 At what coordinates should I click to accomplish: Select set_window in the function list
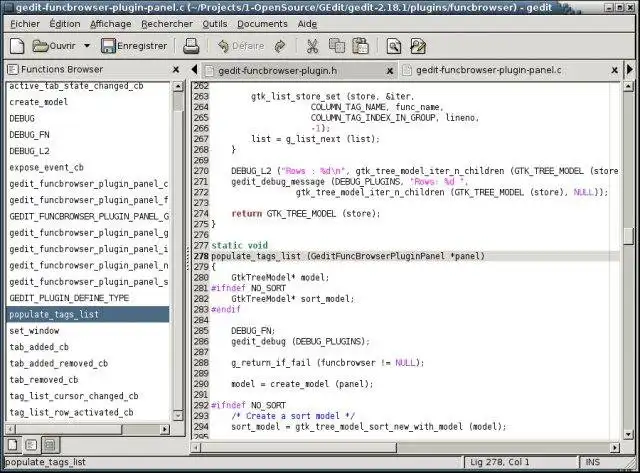click(88, 331)
